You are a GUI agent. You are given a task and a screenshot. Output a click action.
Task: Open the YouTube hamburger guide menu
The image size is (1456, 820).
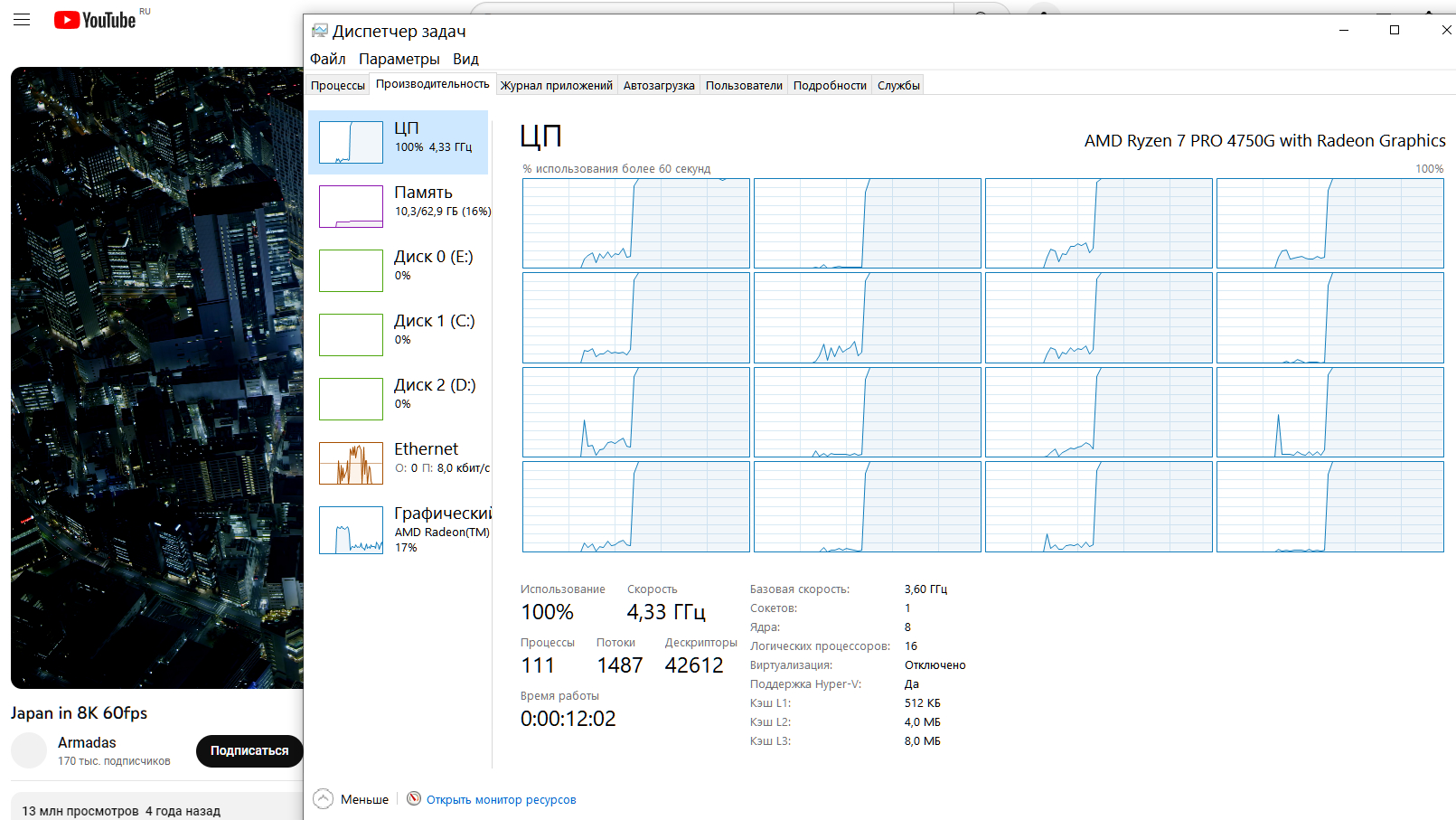pos(22,20)
